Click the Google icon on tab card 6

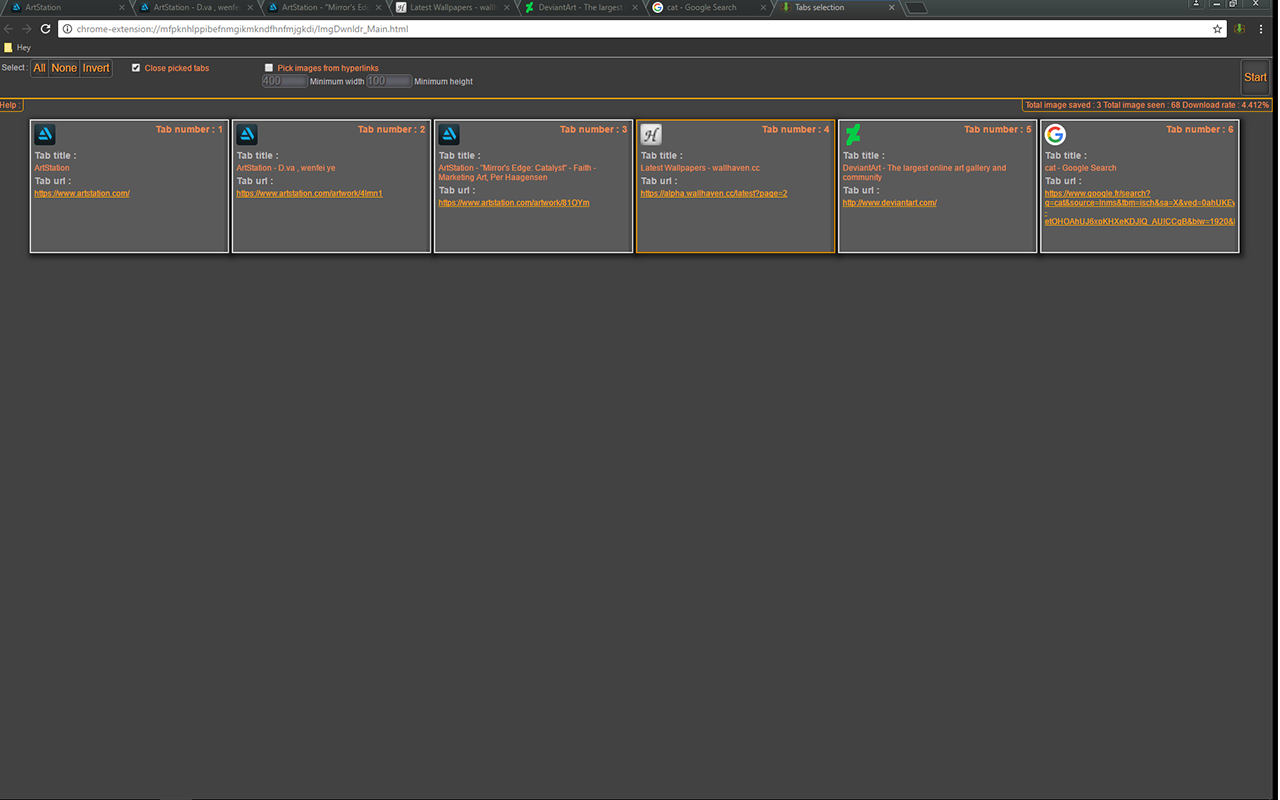pos(1055,135)
